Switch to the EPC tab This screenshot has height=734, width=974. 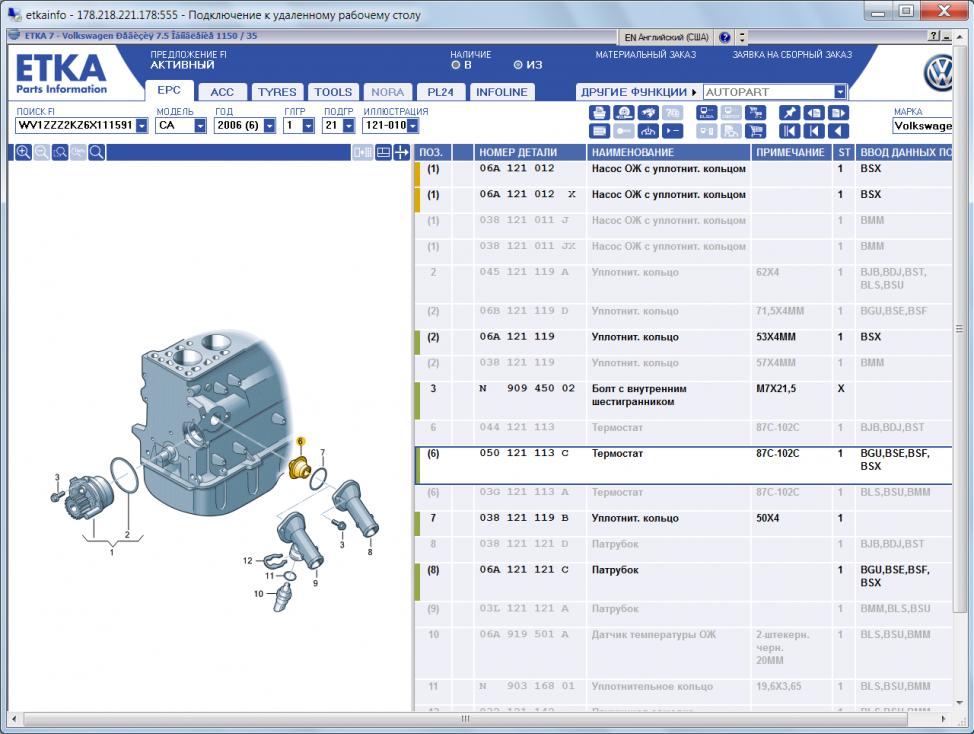click(x=169, y=91)
